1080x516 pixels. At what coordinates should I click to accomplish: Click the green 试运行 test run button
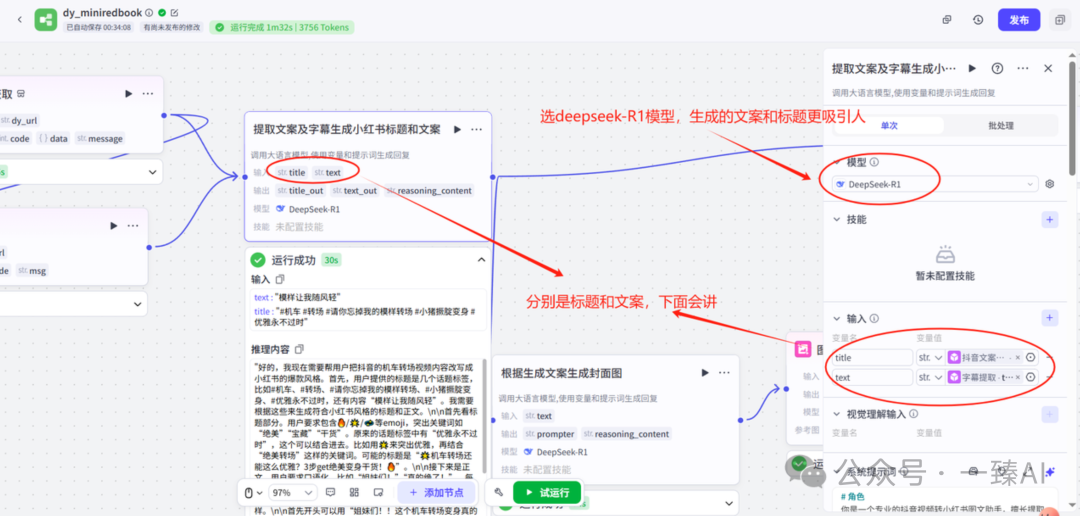coord(548,493)
